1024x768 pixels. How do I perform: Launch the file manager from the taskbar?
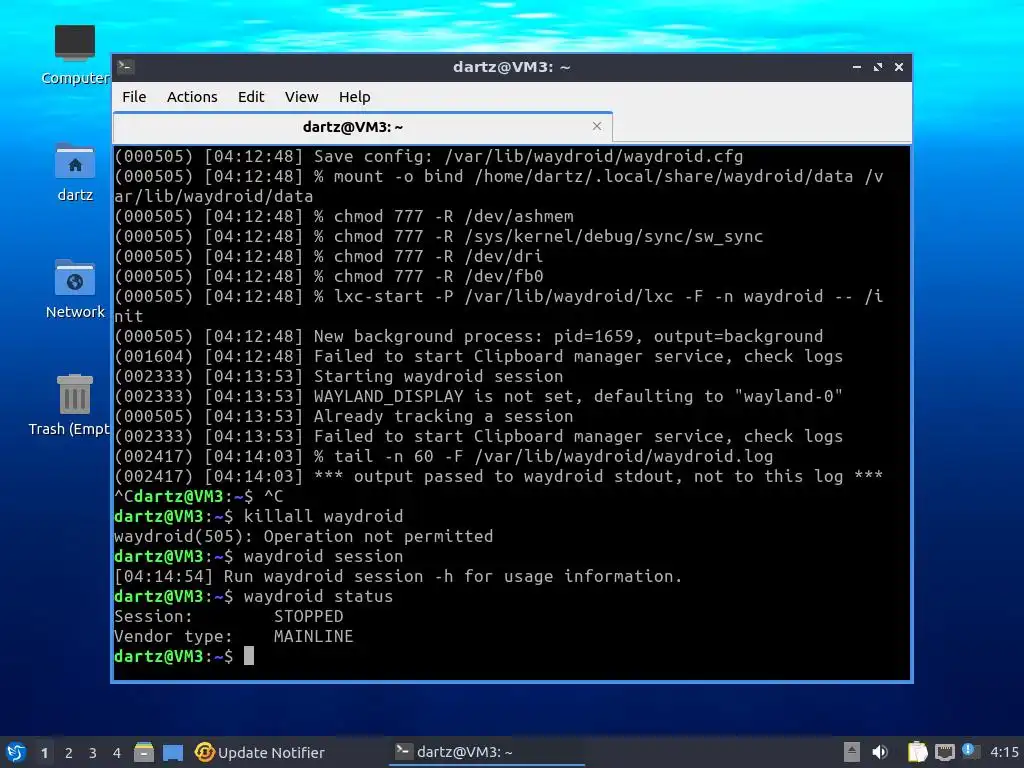pos(144,752)
